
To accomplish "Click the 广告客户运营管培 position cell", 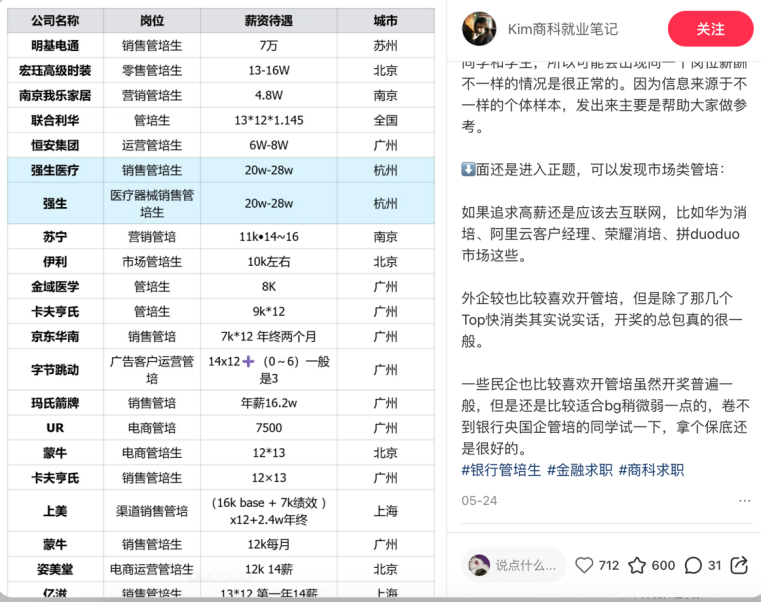I will (152, 370).
